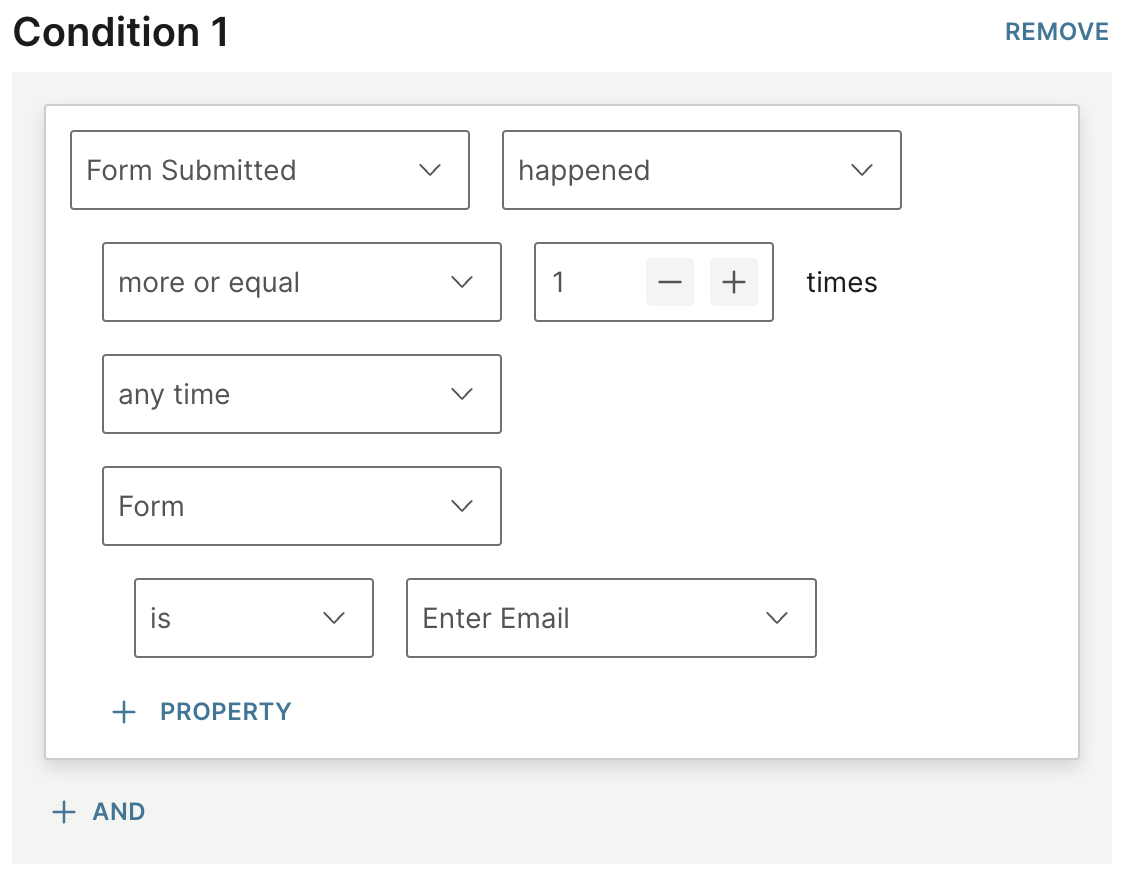Click the chevron arrow on any time
Viewport: 1124px width, 880px height.
pos(462,394)
